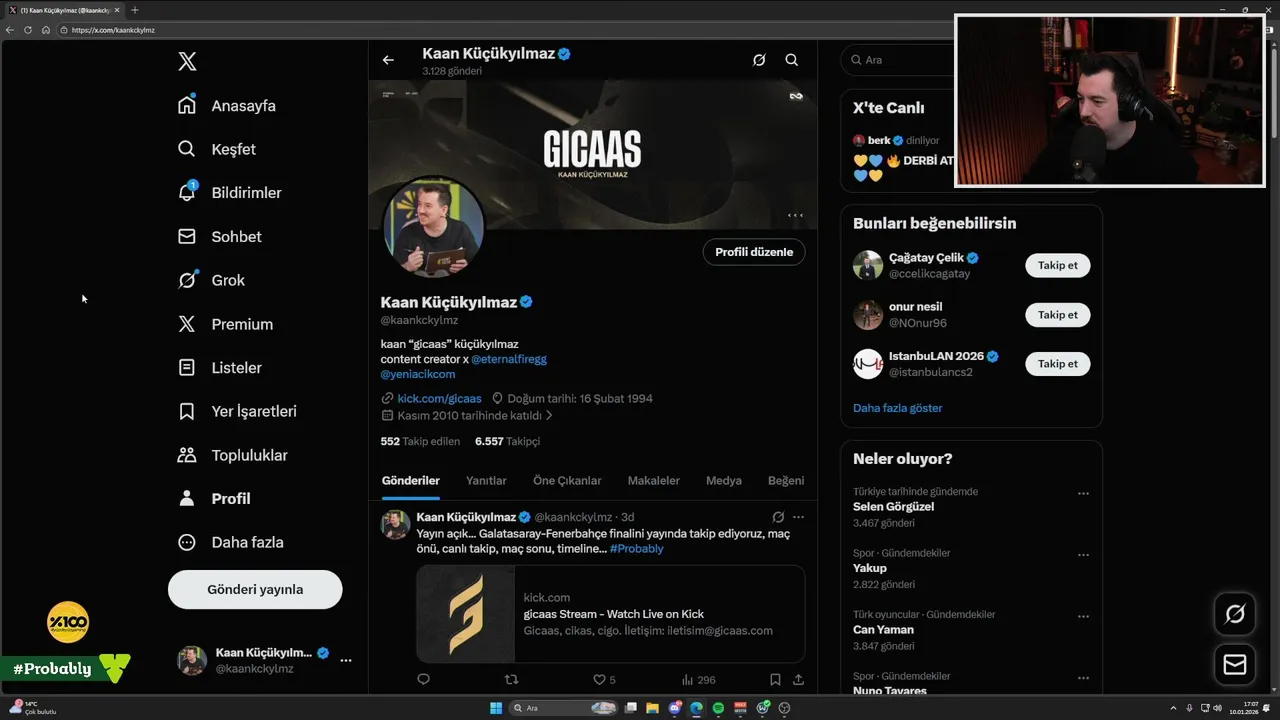Click Gönderi yayınla post button
This screenshot has width=1280, height=720.
click(255, 589)
